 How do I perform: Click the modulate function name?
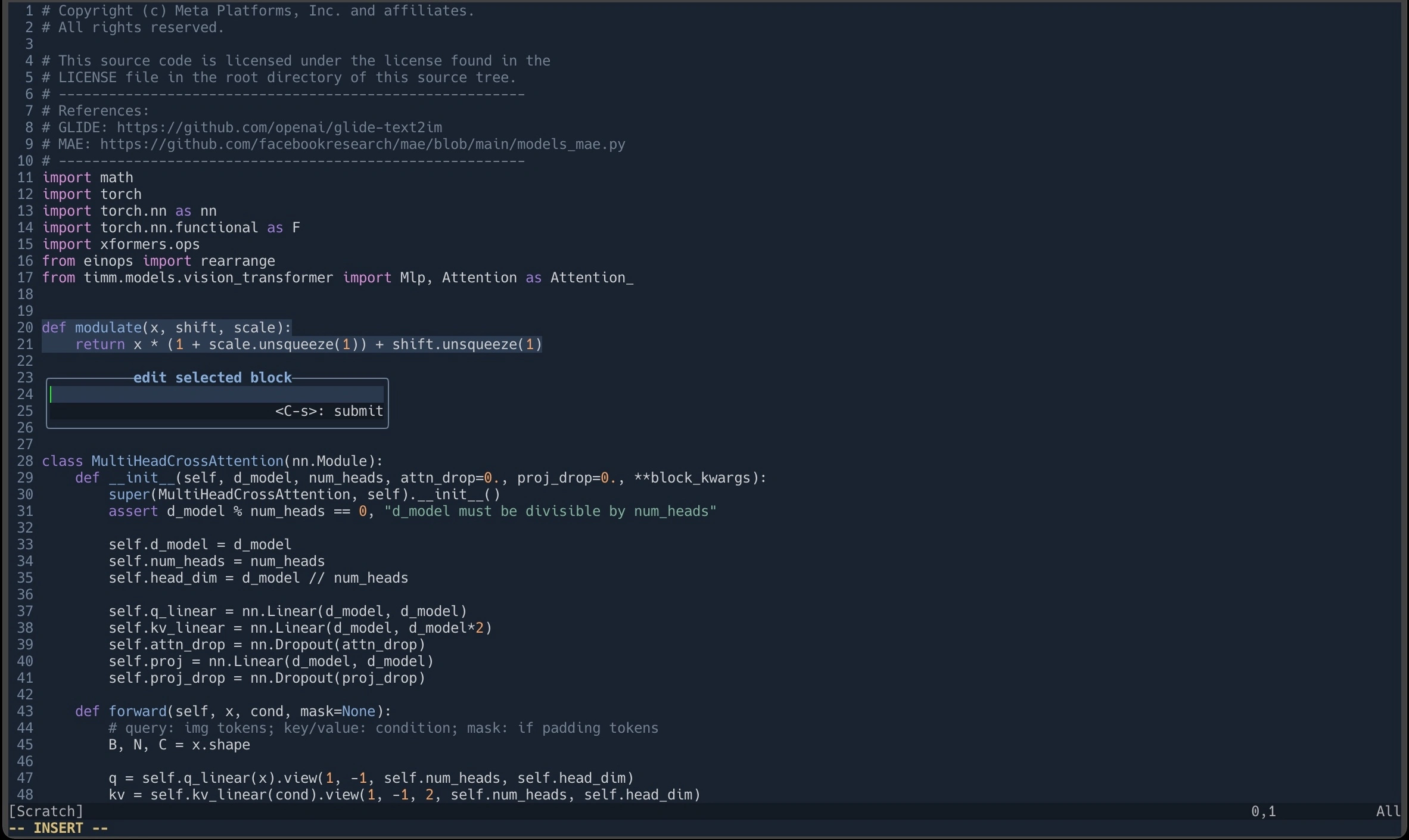click(108, 328)
